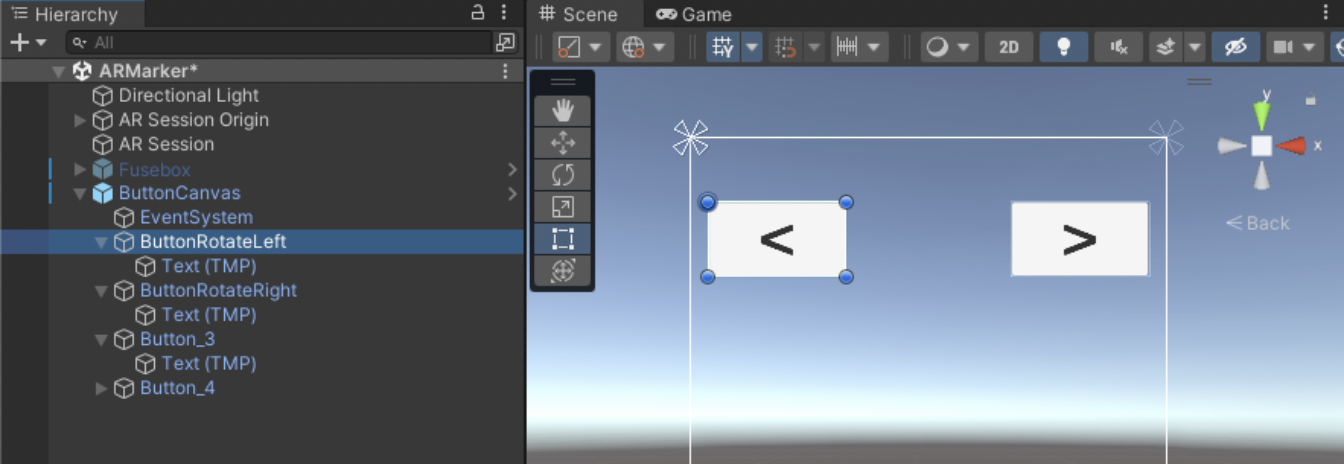This screenshot has height=464, width=1344.
Task: Click the left arrow '<' button in scene
Action: point(777,239)
